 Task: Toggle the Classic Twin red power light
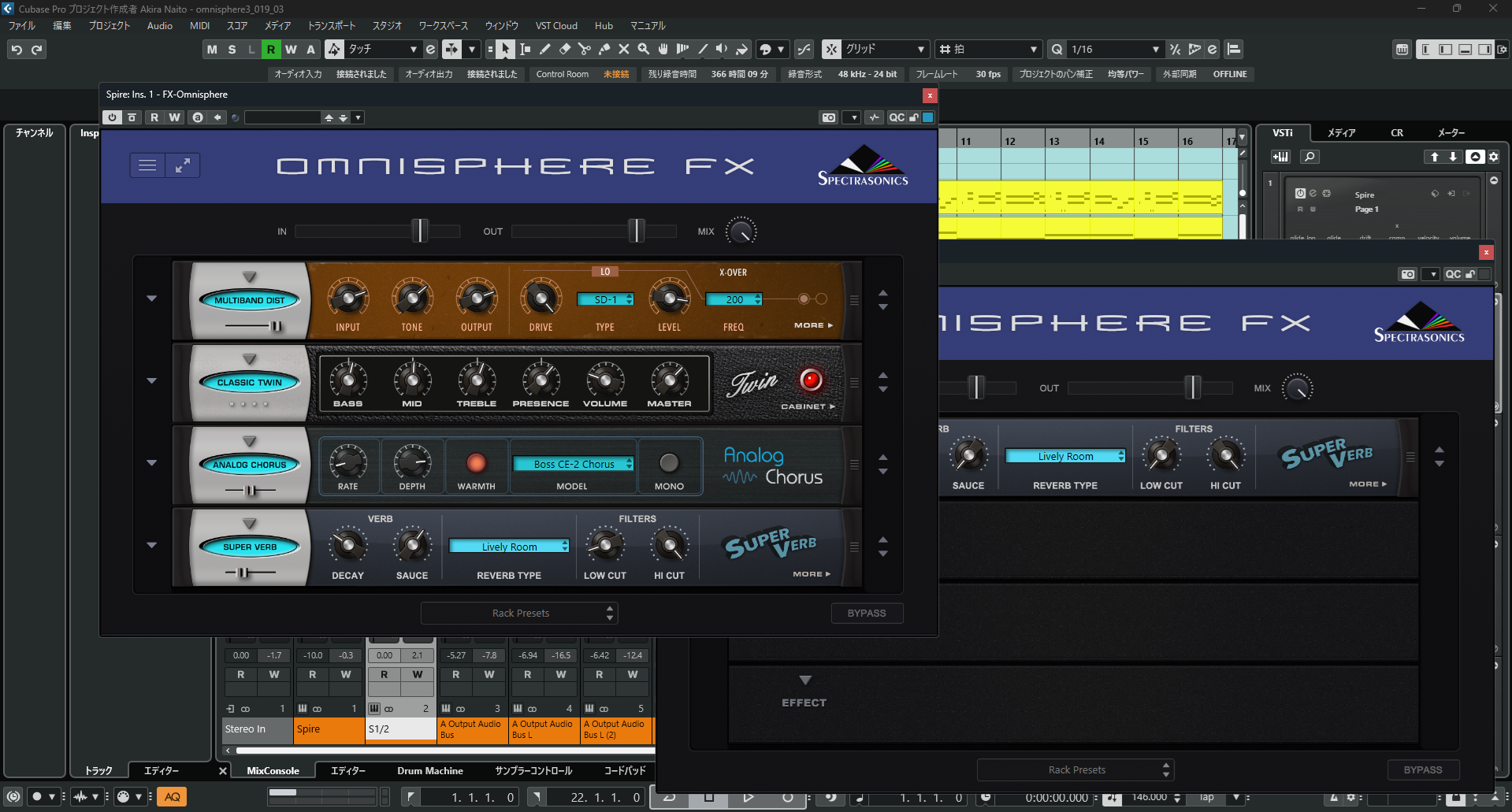811,380
